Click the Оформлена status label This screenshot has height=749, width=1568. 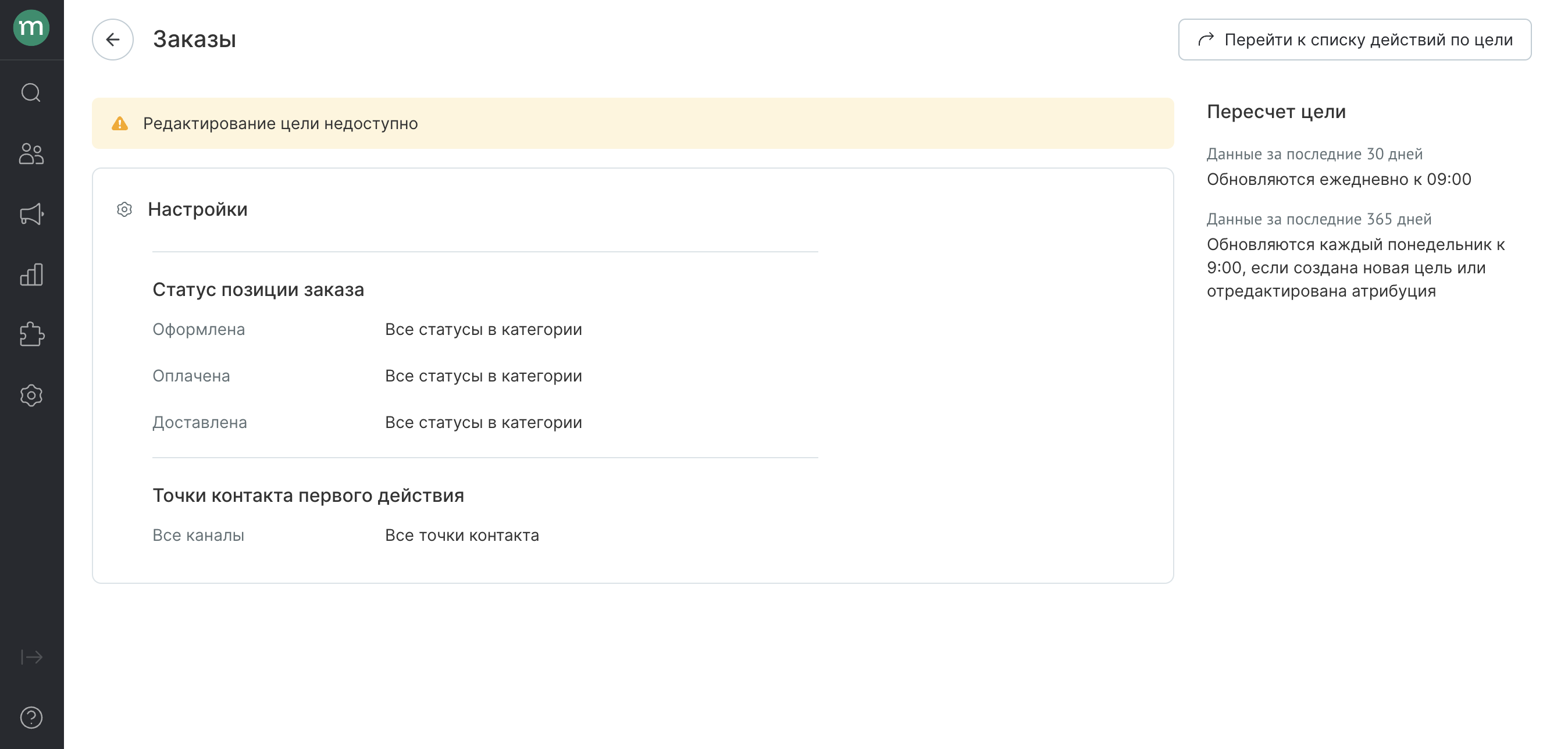pos(198,329)
